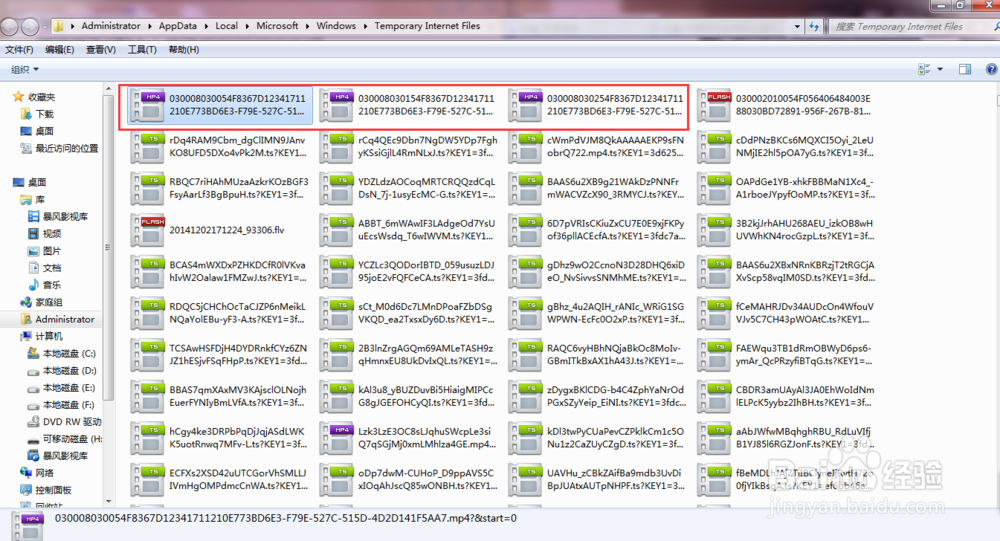Open the 查看(V) menu
1000x541 pixels.
pos(101,49)
